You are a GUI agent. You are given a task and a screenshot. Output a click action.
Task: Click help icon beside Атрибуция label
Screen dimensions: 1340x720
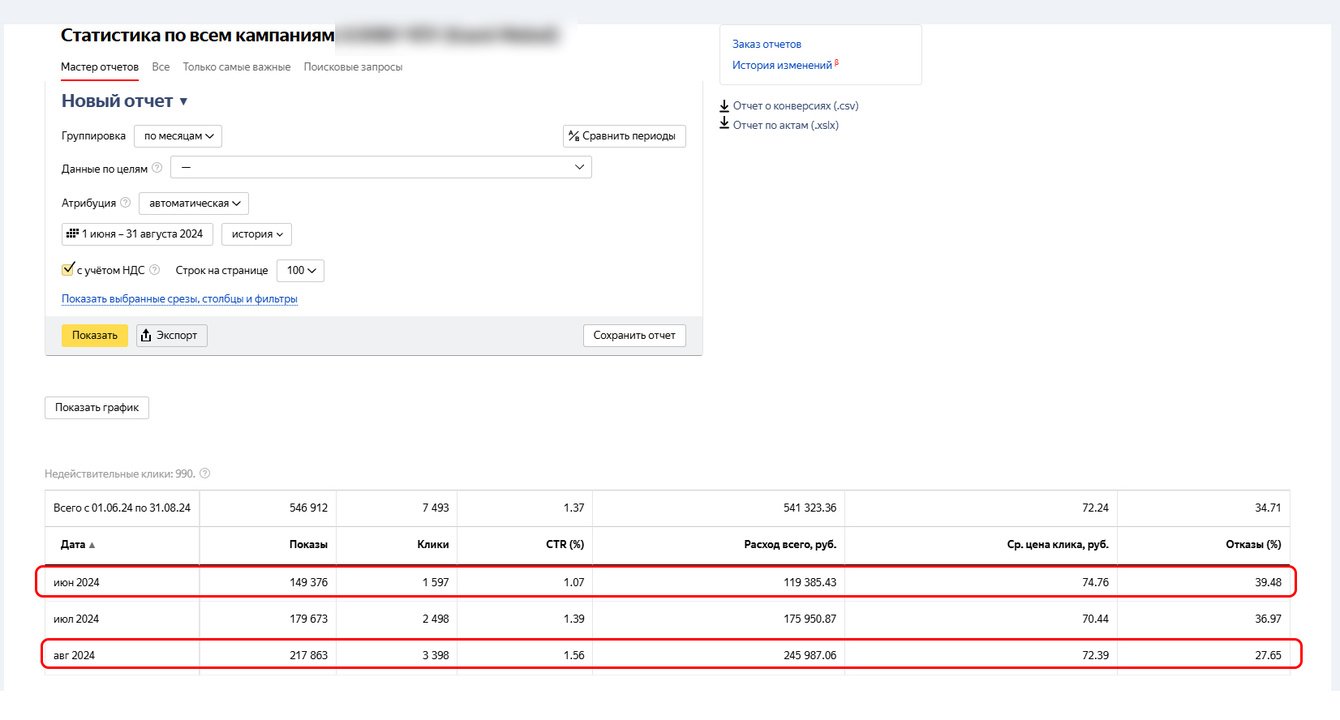coord(125,203)
